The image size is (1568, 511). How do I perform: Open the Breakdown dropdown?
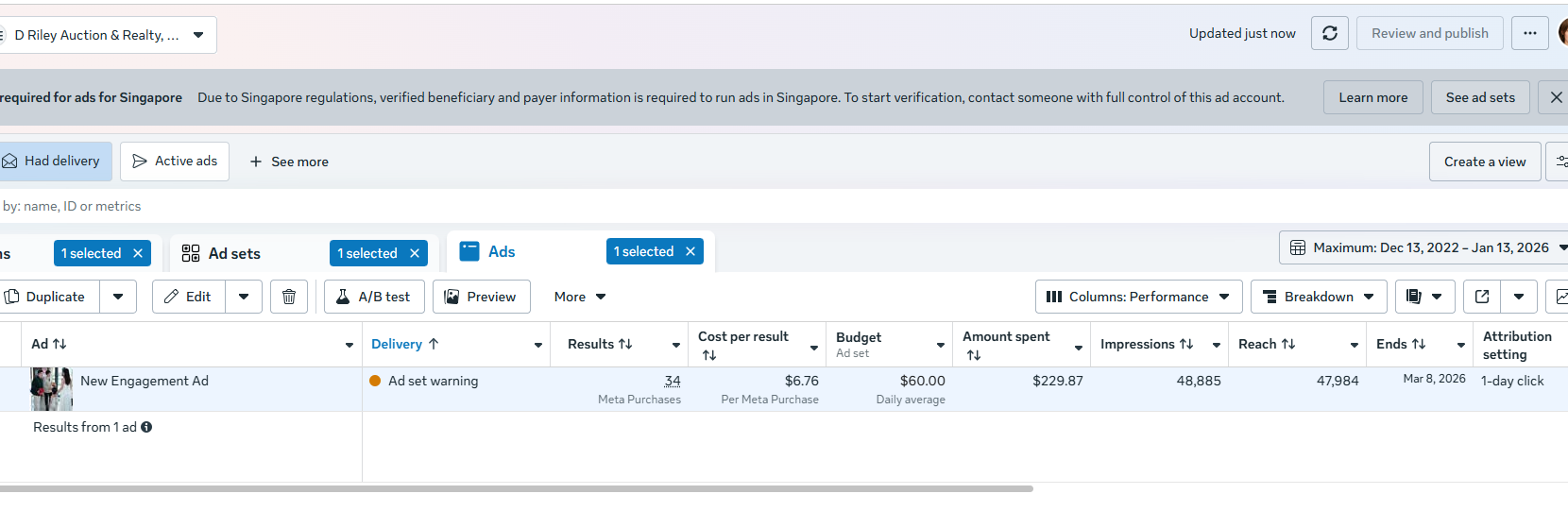pyautogui.click(x=1319, y=297)
